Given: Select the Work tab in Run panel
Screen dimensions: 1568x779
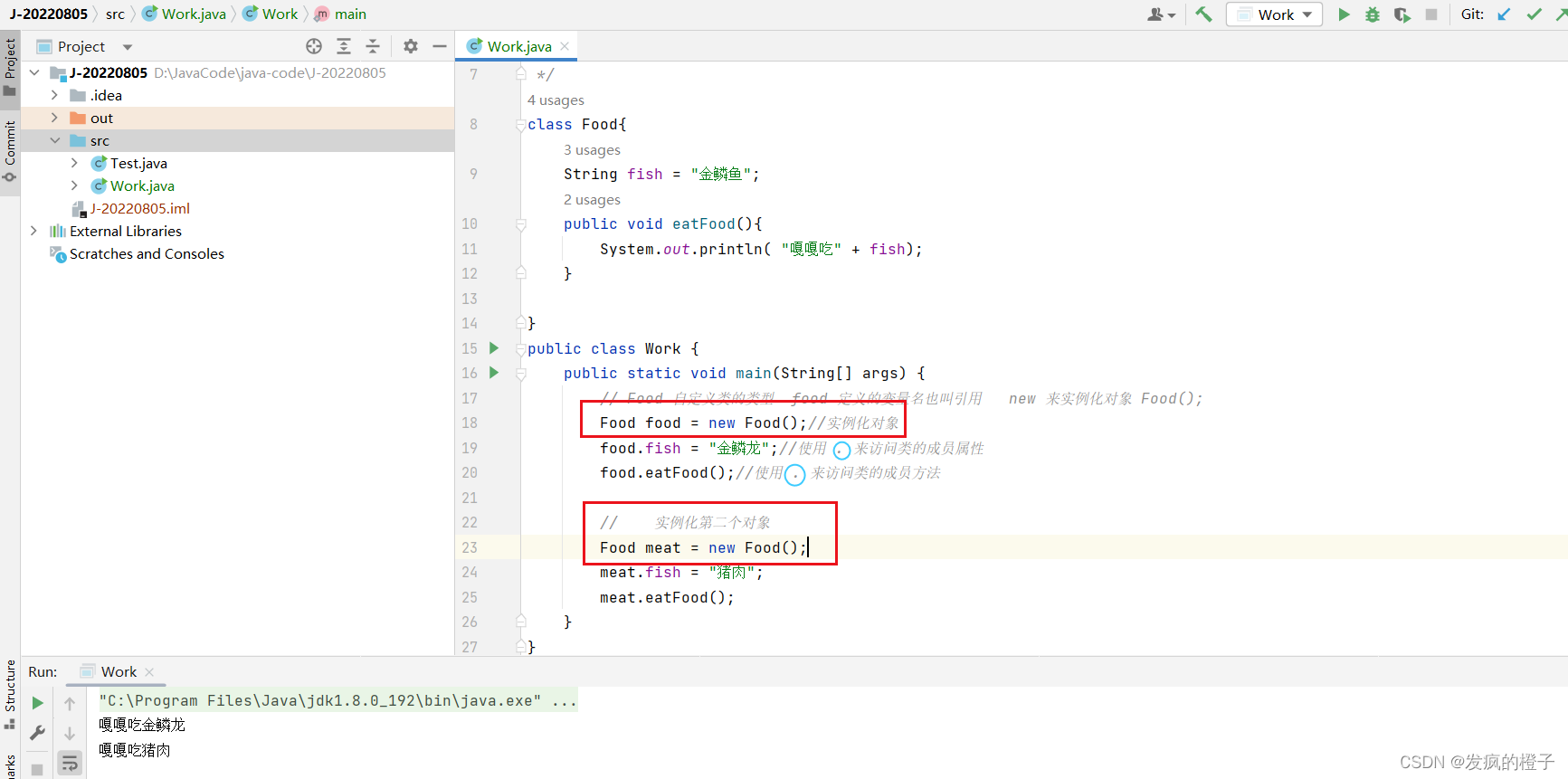Looking at the screenshot, I should tap(117, 671).
